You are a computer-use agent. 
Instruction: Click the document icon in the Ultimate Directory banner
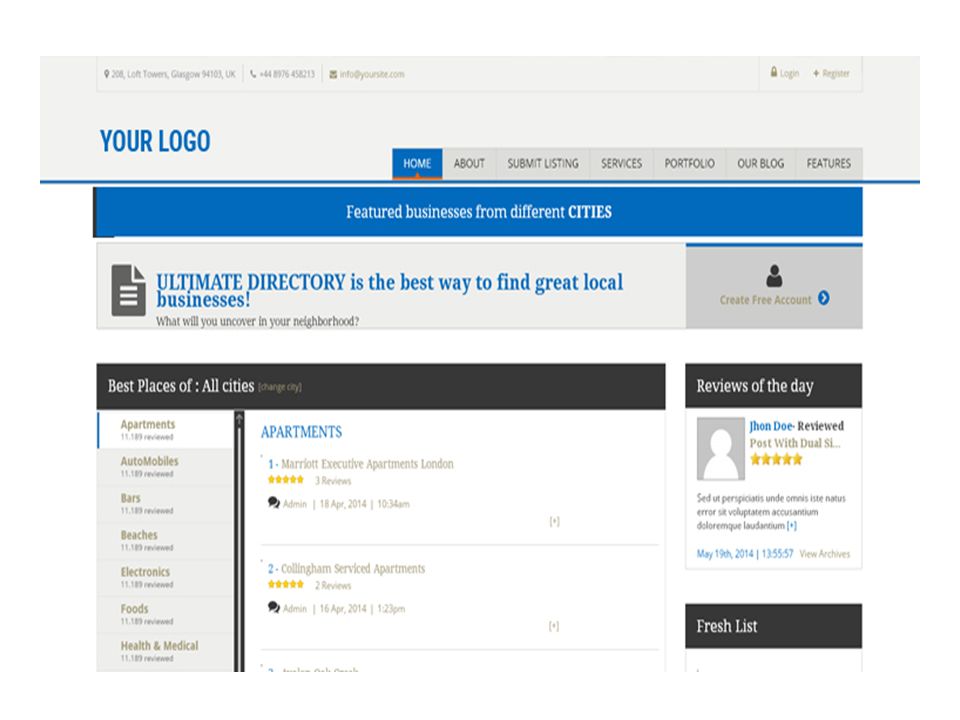pyautogui.click(x=129, y=290)
